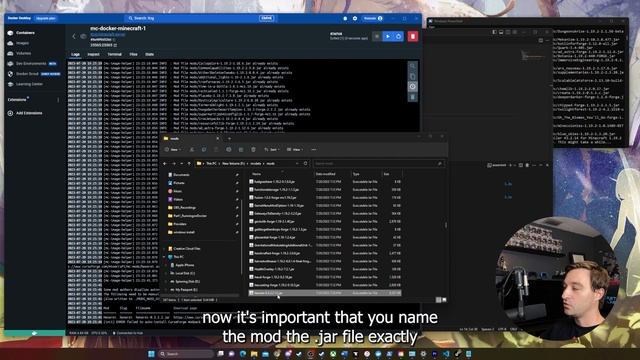Open the View dropdown in File Explorer
The image size is (640, 360).
pos(294,150)
